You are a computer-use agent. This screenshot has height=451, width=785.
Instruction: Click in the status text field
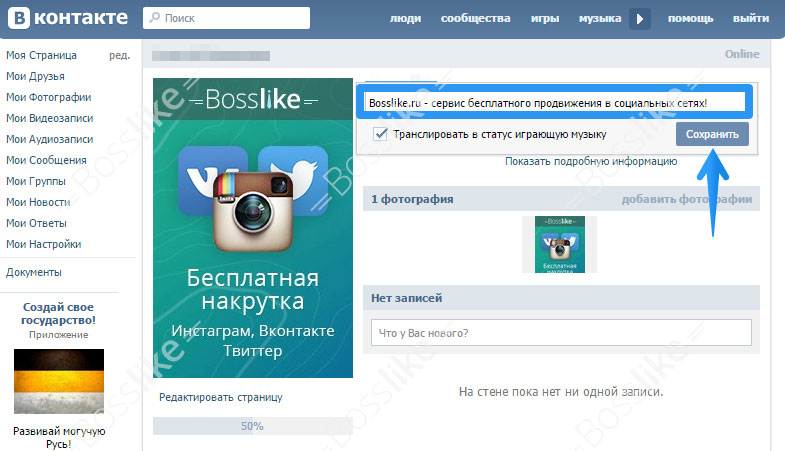pyautogui.click(x=555, y=103)
